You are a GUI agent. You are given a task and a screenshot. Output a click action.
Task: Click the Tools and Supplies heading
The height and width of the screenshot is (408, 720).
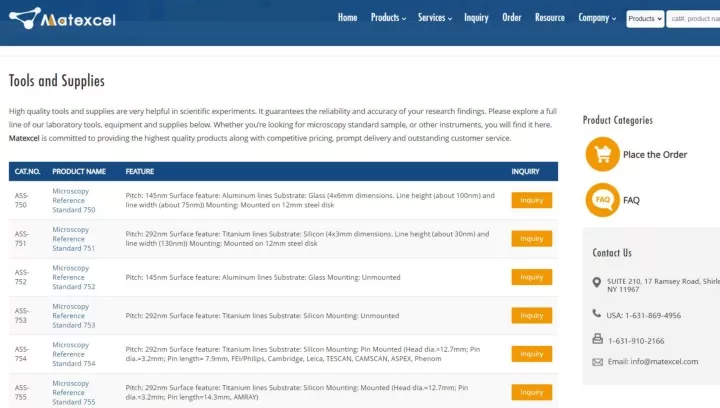pos(56,81)
